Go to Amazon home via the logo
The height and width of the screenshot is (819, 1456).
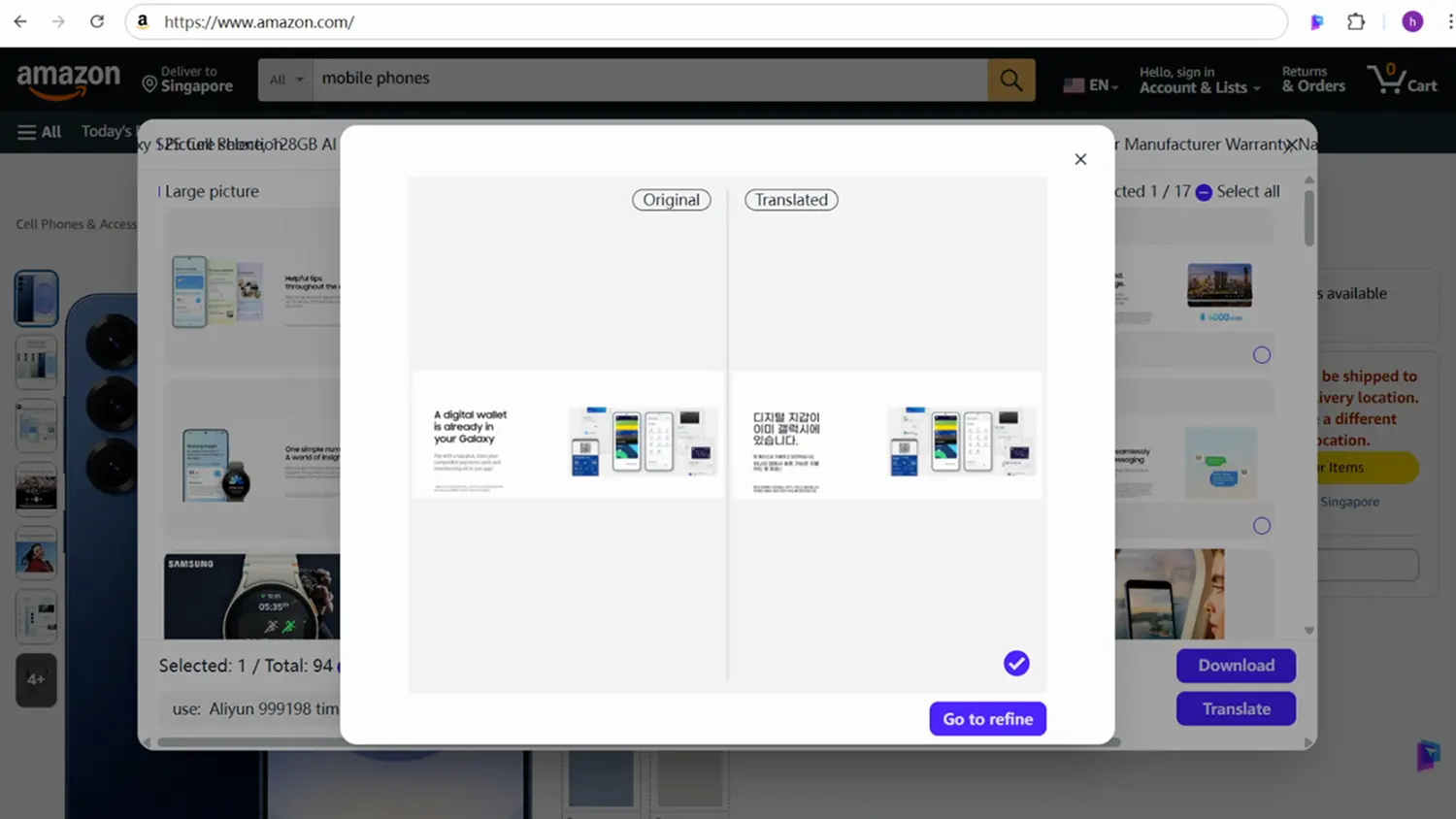point(69,81)
